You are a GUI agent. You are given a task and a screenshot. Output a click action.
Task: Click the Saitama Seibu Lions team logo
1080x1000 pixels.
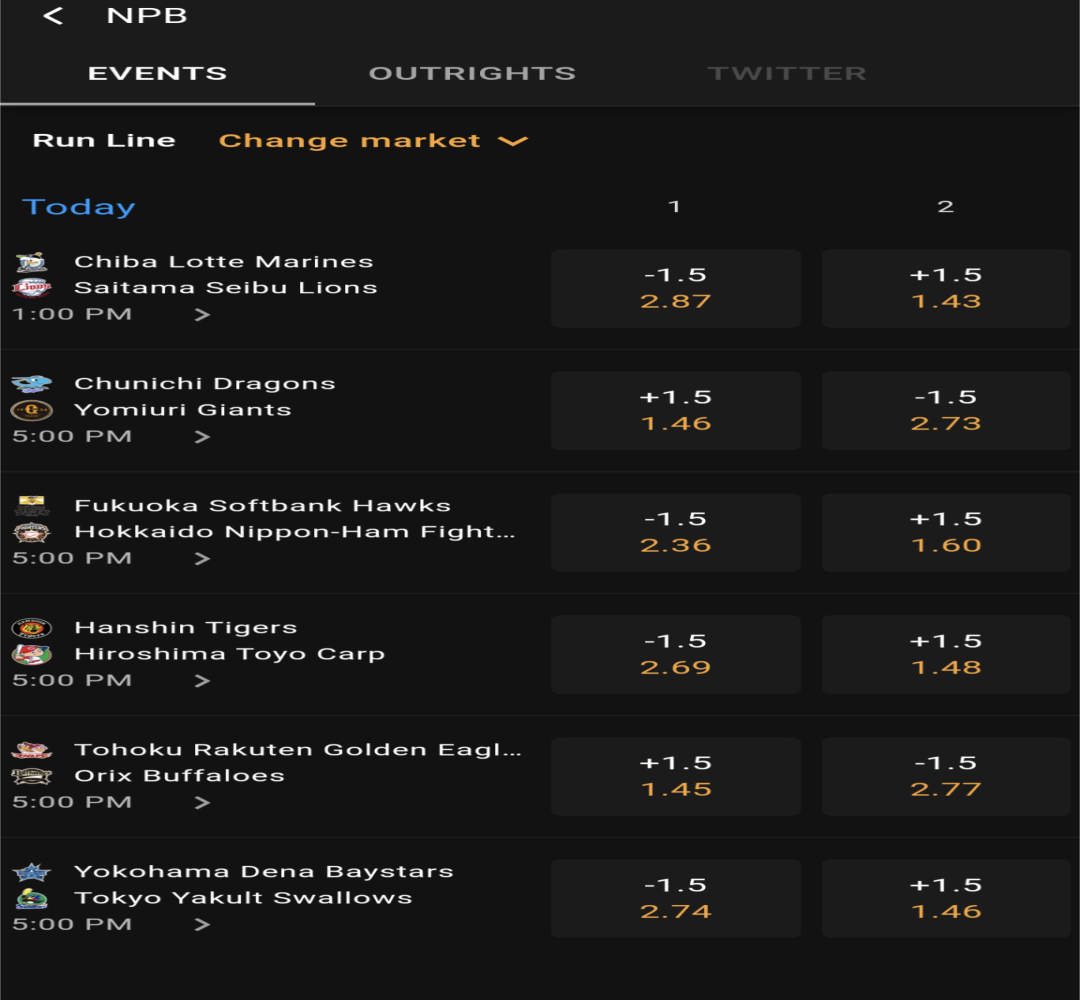32,287
